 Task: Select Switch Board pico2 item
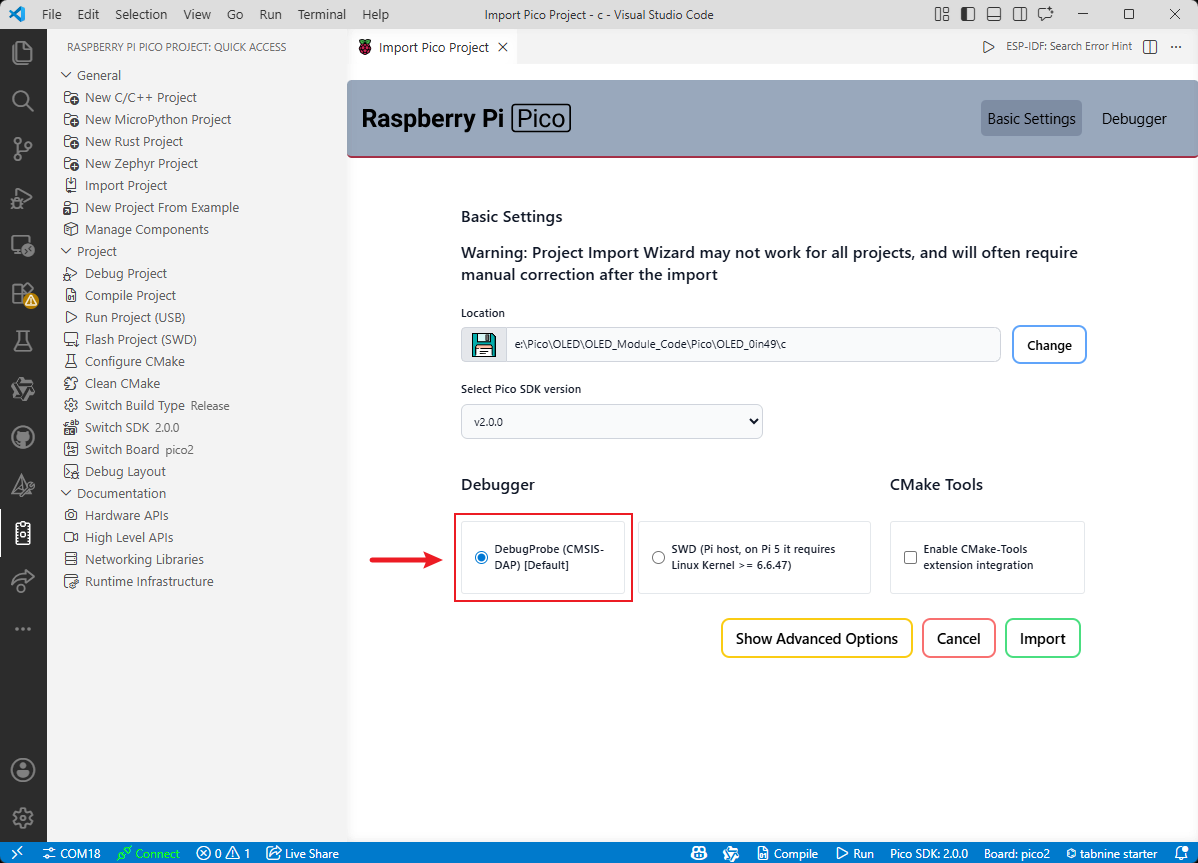[138, 449]
